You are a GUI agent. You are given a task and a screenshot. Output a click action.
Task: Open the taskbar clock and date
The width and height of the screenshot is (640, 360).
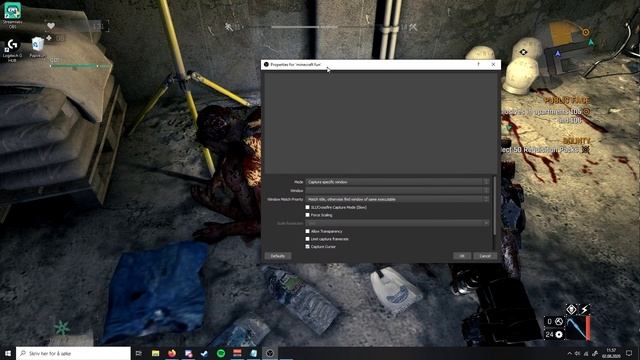pyautogui.click(x=611, y=353)
